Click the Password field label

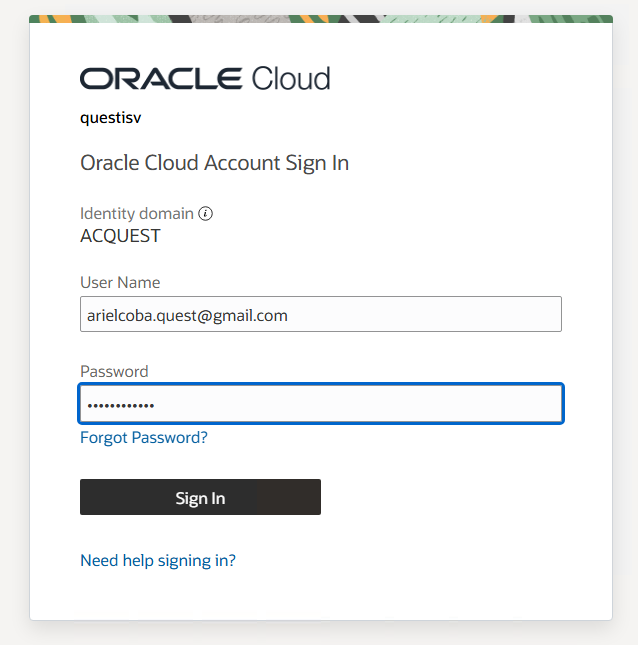pos(114,371)
